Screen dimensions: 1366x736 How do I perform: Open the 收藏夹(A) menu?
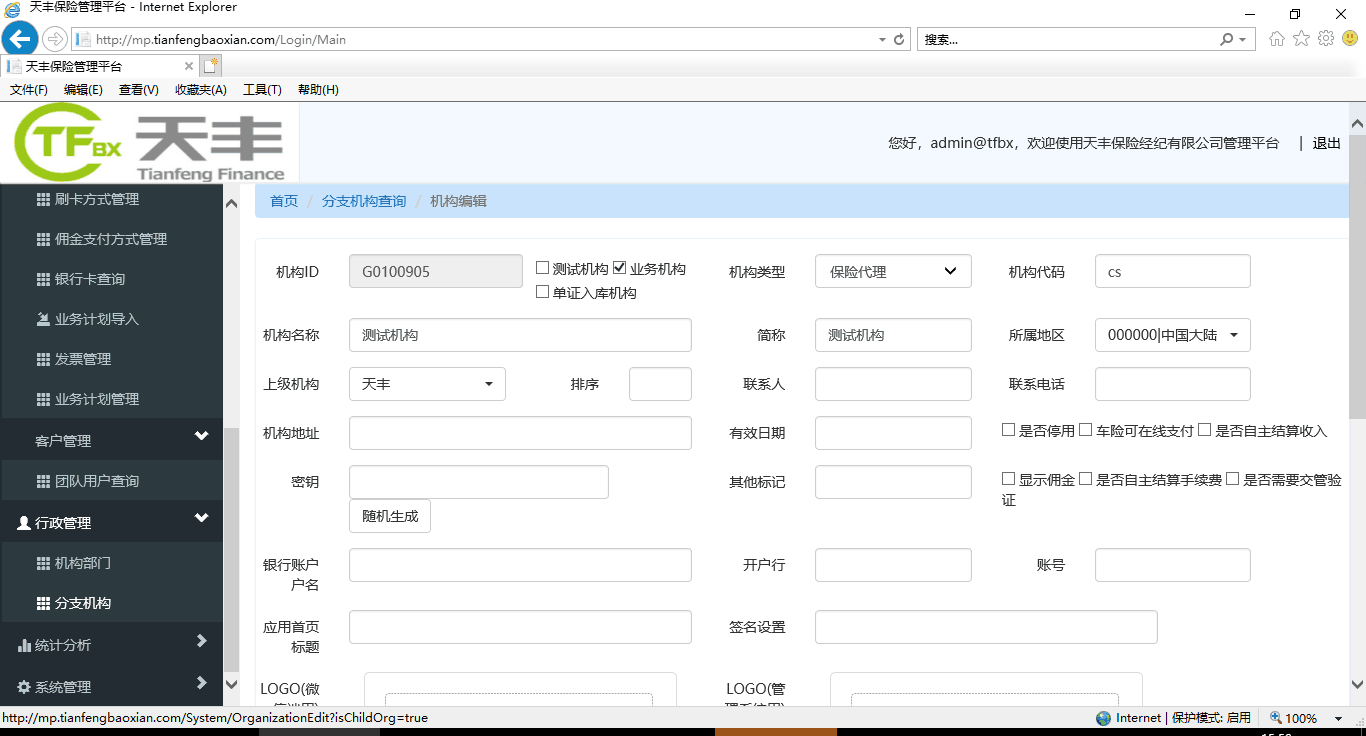200,90
